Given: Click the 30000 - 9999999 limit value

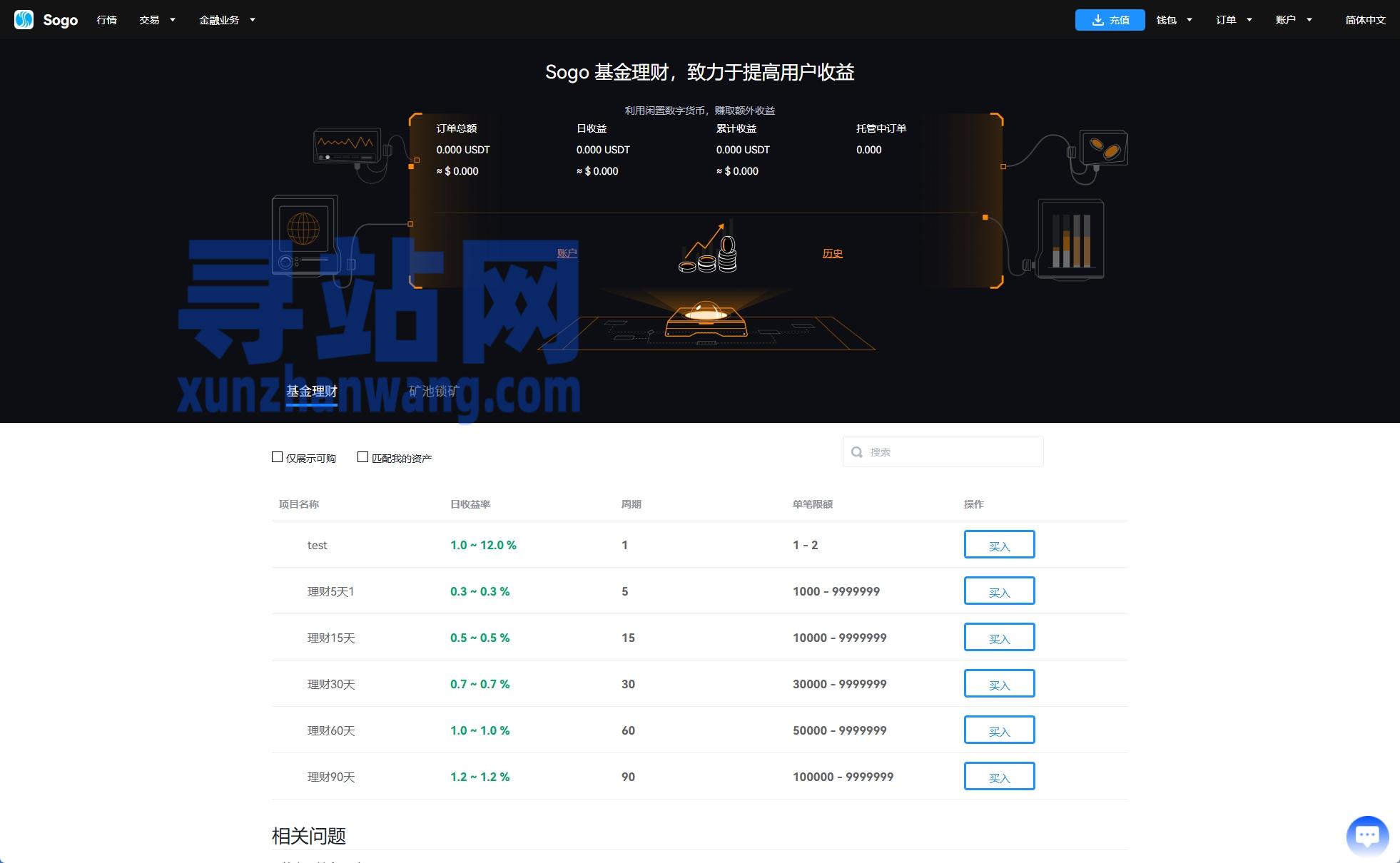Looking at the screenshot, I should (x=840, y=684).
